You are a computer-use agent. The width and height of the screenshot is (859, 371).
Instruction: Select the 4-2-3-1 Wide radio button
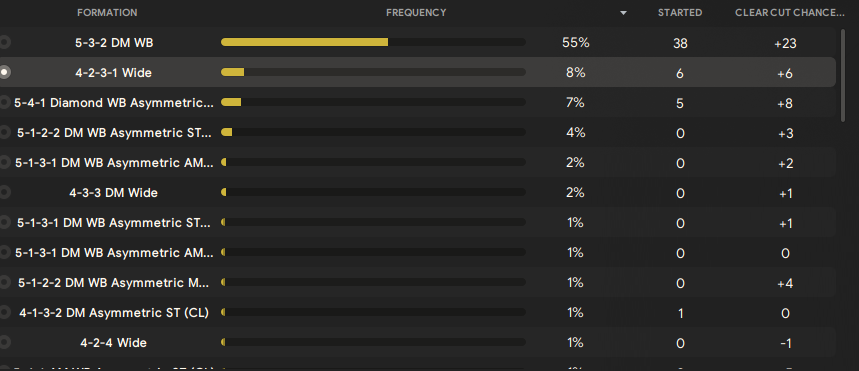click(x=4, y=72)
